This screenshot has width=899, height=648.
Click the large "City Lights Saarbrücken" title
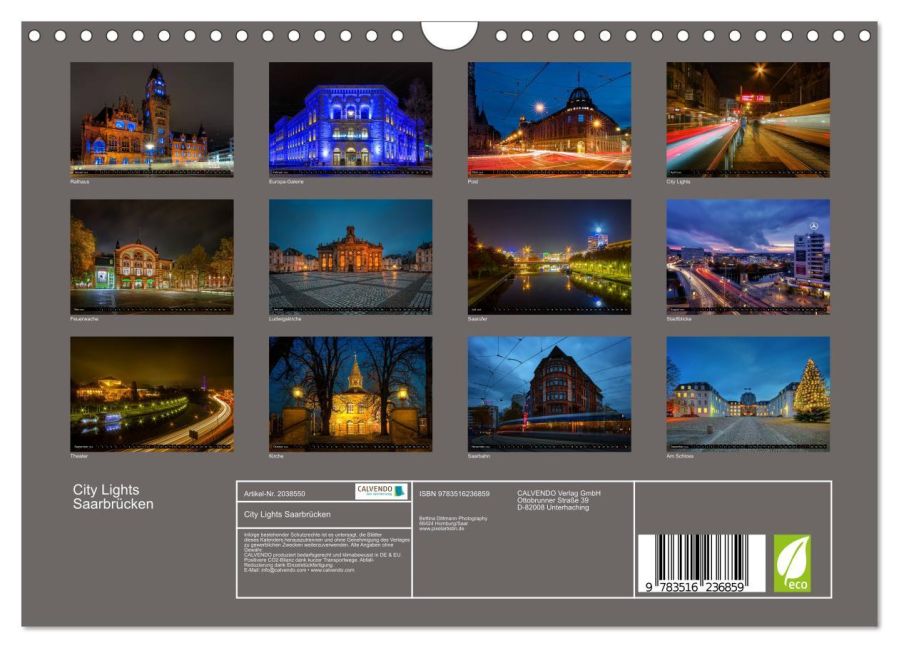[113, 497]
